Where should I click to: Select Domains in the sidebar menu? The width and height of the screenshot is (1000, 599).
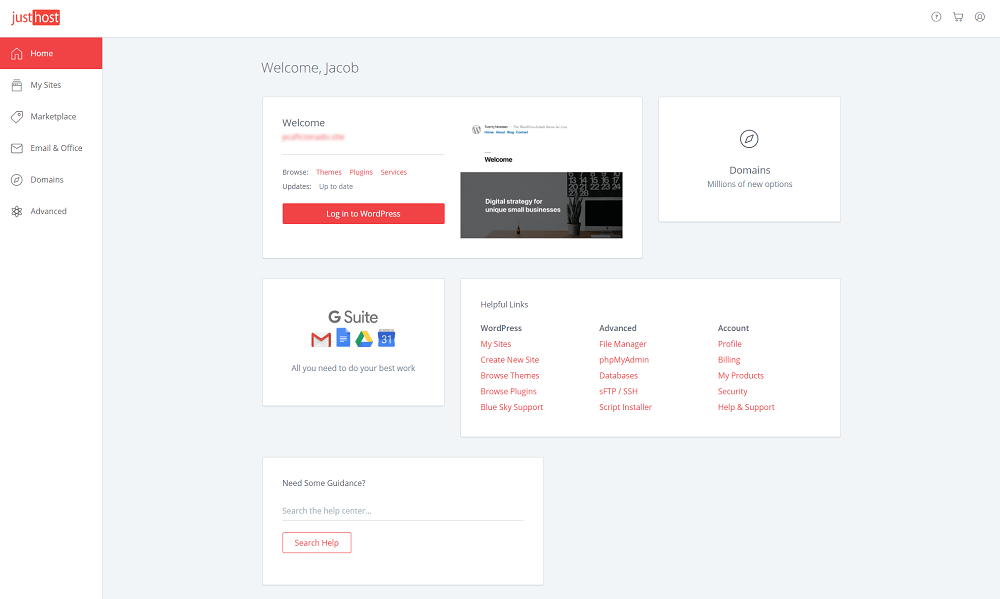(x=51, y=180)
